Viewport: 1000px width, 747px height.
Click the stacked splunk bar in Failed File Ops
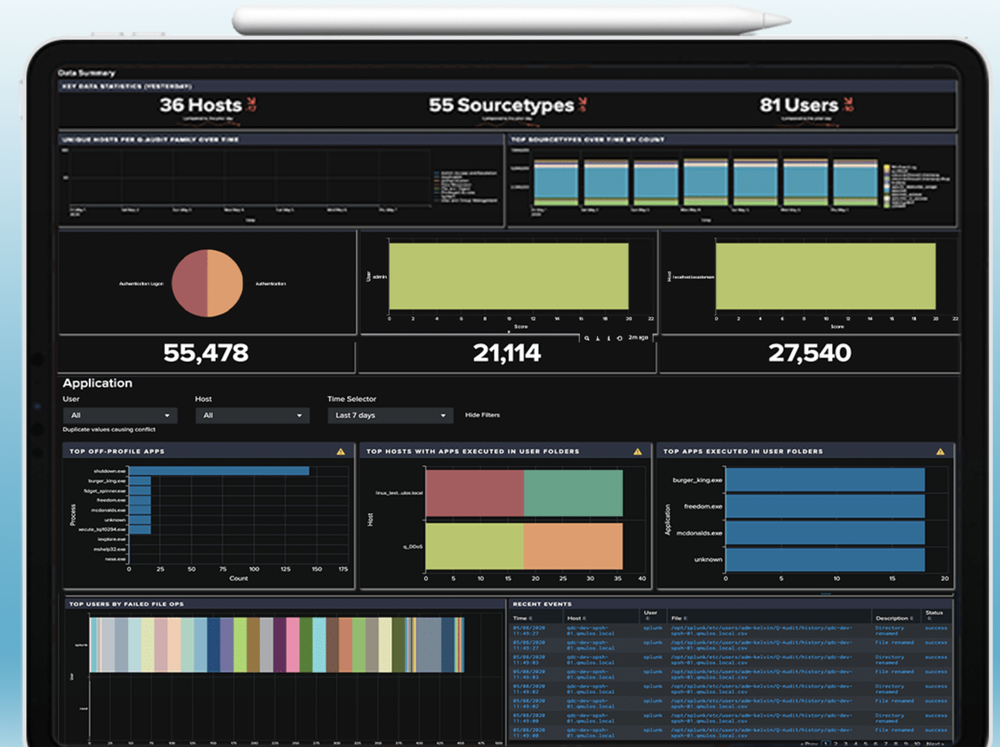[x=277, y=644]
